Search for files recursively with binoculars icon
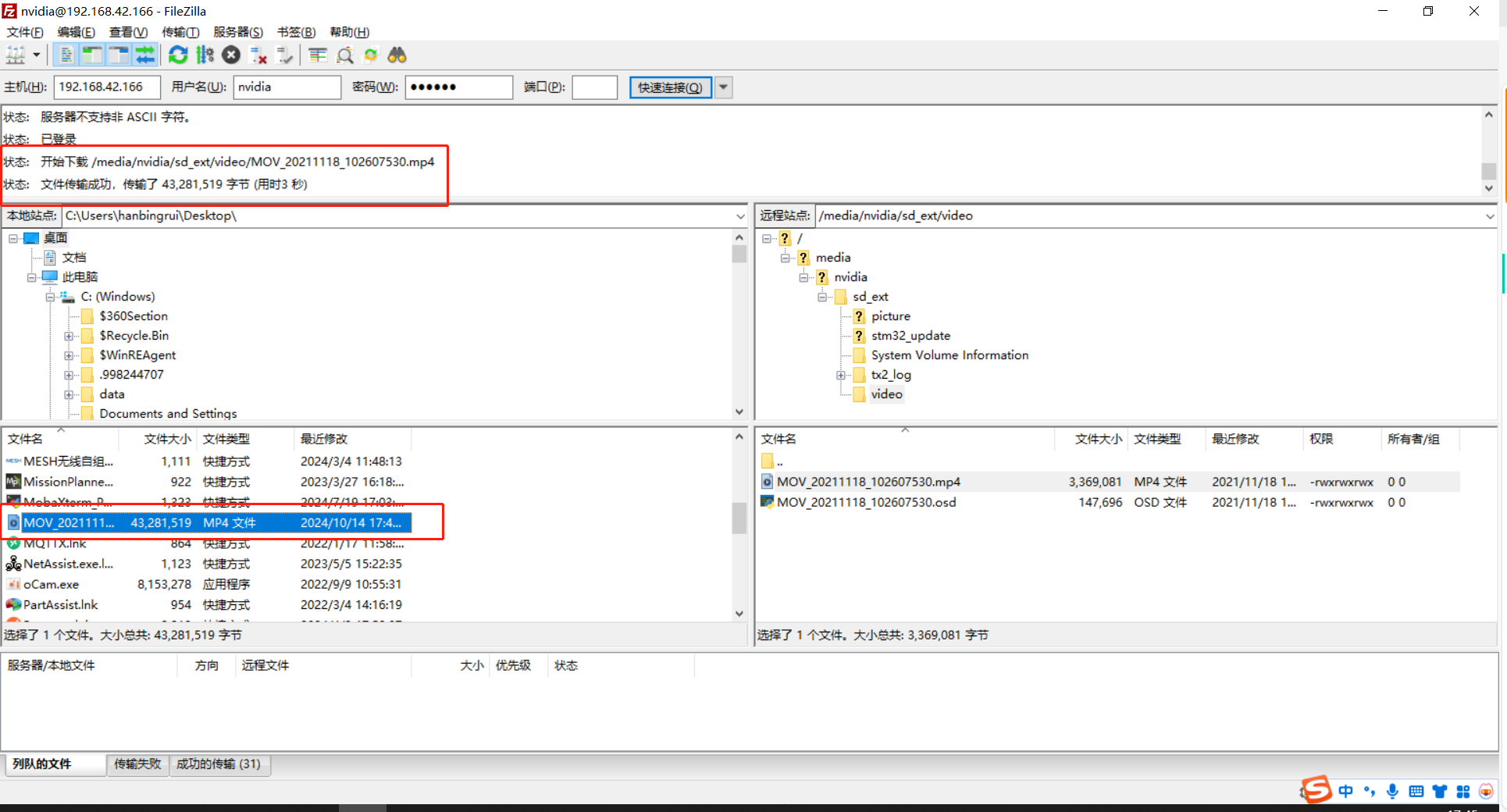This screenshot has width=1507, height=812. (x=397, y=55)
